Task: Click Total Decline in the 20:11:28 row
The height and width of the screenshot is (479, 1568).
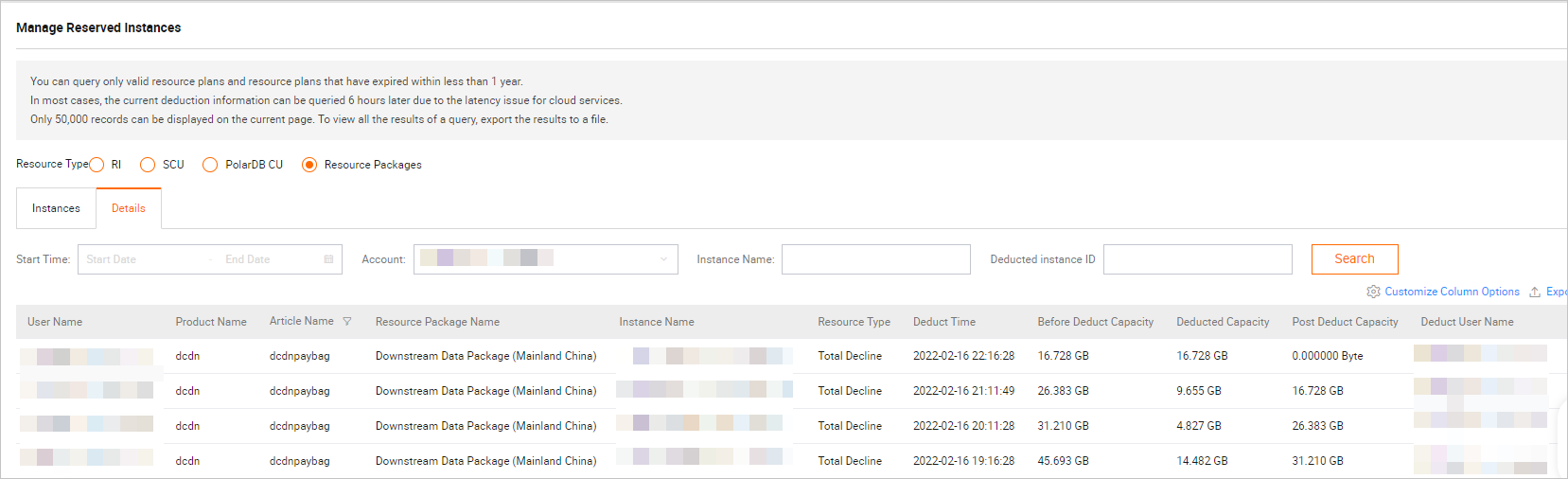Action: coord(850,426)
